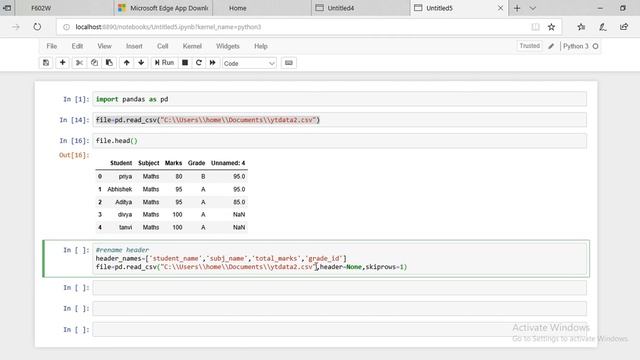This screenshot has height=360, width=640.
Task: Click the Out[16] output prompt
Action: click(x=74, y=155)
